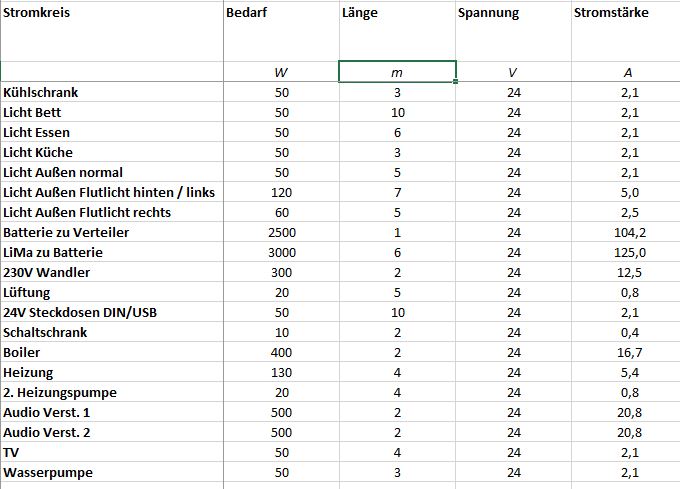Click the unit cell containing W
The width and height of the screenshot is (680, 489).
coord(281,72)
